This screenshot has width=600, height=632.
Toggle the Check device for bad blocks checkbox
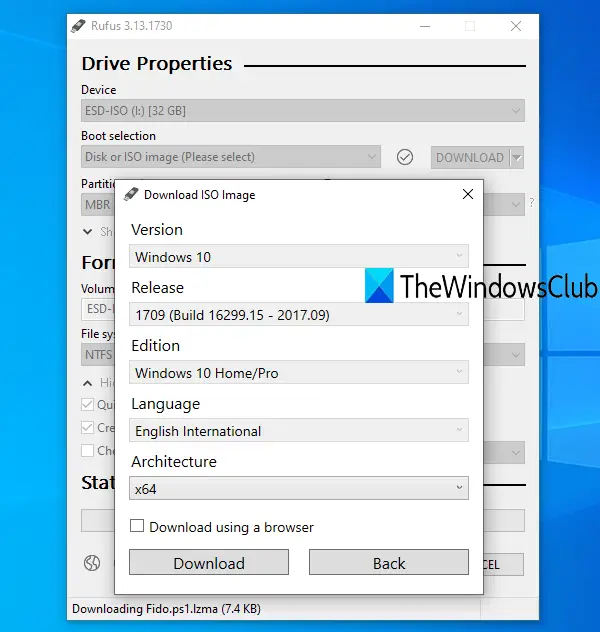coord(87,450)
